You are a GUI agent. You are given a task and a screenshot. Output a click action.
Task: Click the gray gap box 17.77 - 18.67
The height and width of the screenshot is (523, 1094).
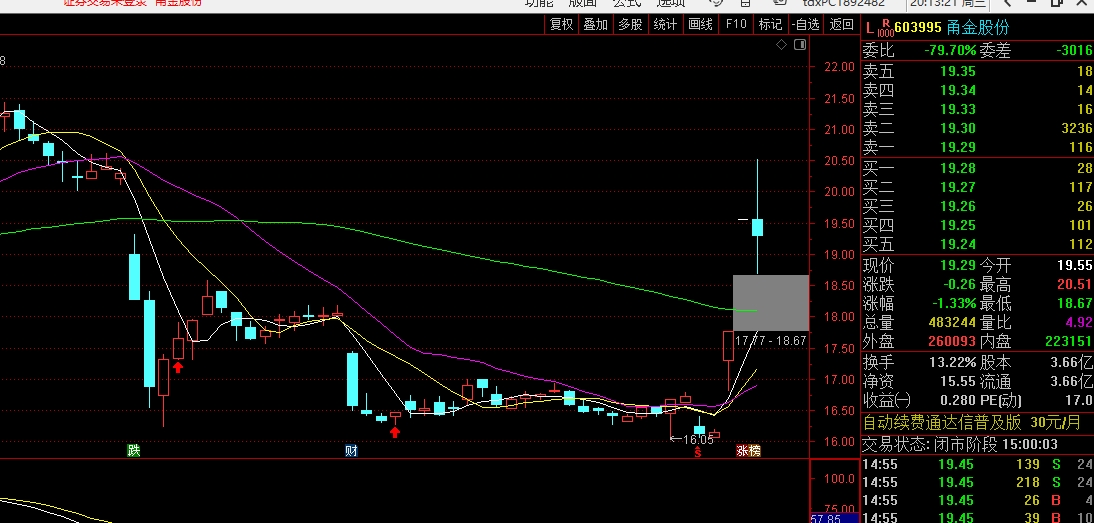[x=771, y=303]
